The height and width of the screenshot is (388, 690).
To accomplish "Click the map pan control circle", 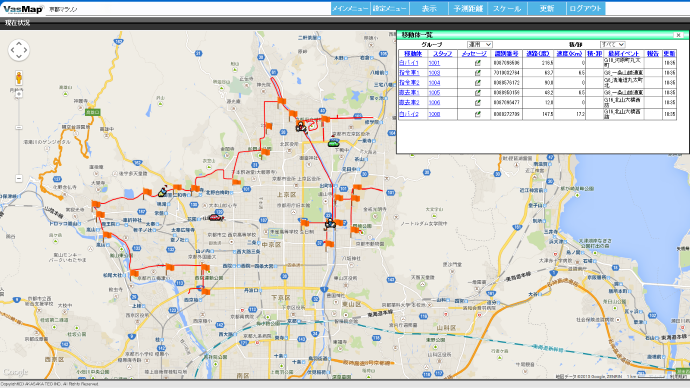I will (x=18, y=50).
